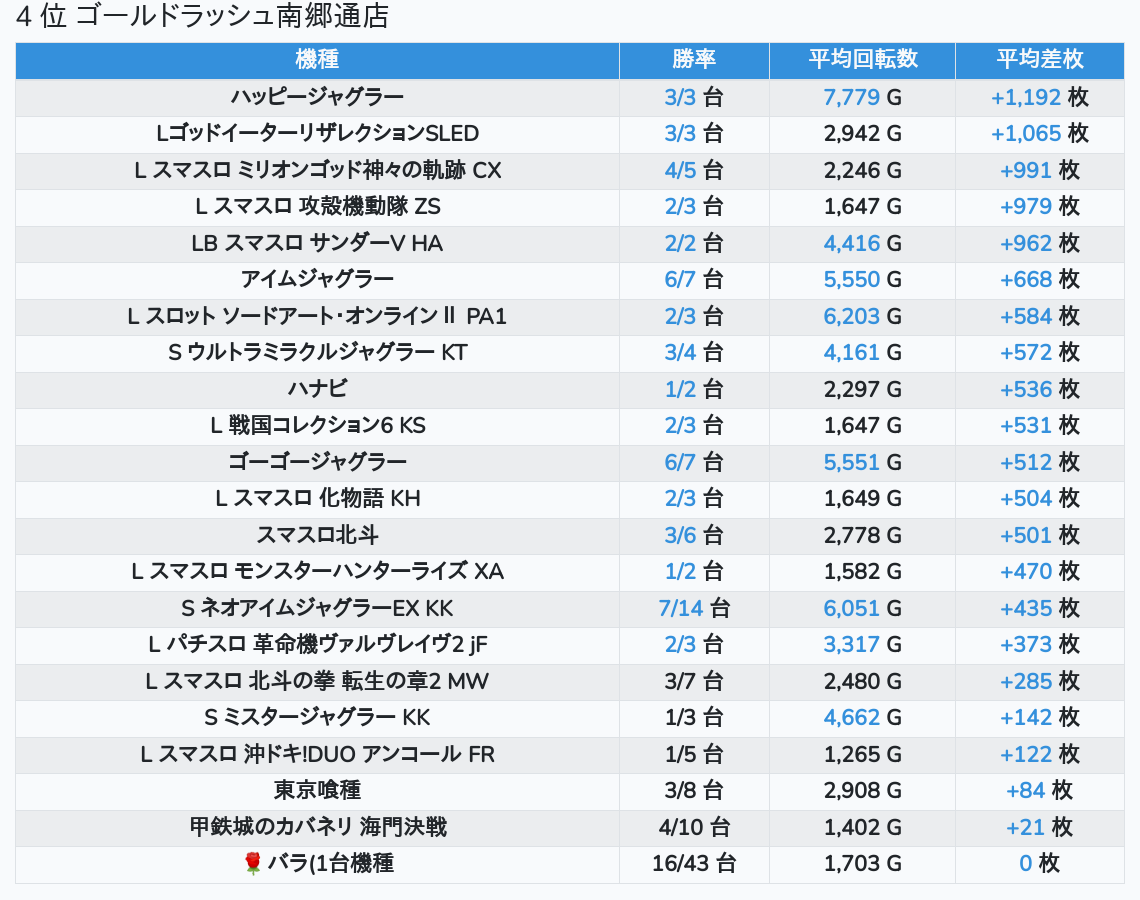Click the 平均差枚 column header

coord(1040,60)
